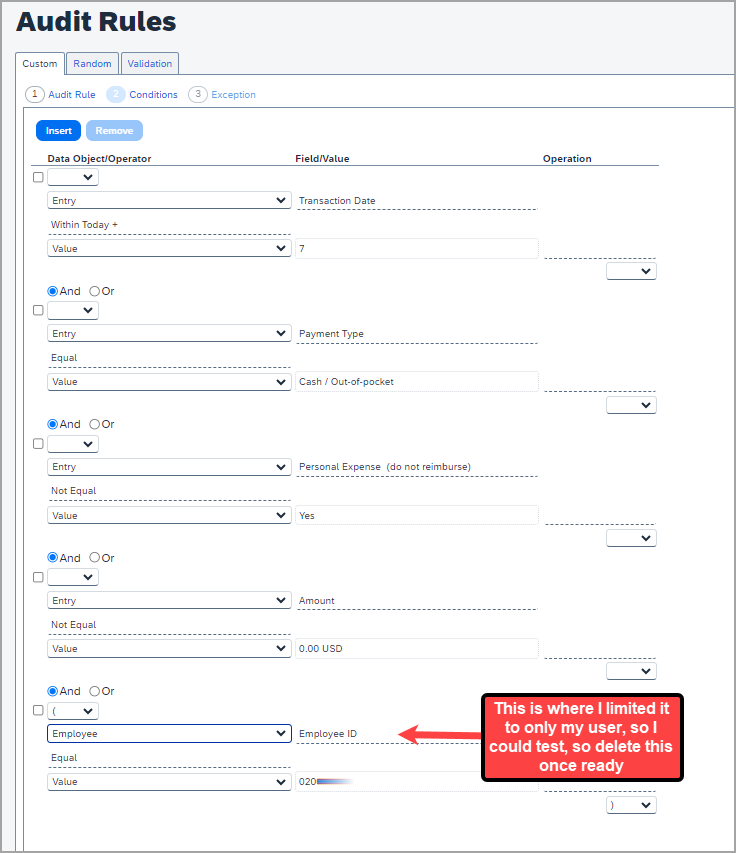Switch to the Random tab
The height and width of the screenshot is (853, 736).
[92, 64]
